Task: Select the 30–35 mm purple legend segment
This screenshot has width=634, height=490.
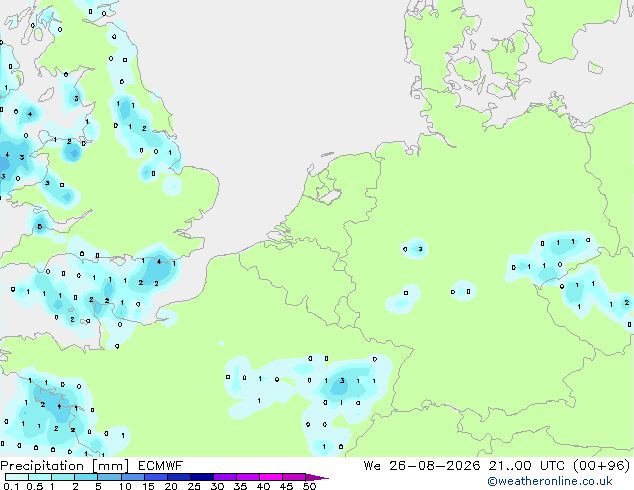Action: point(224,477)
